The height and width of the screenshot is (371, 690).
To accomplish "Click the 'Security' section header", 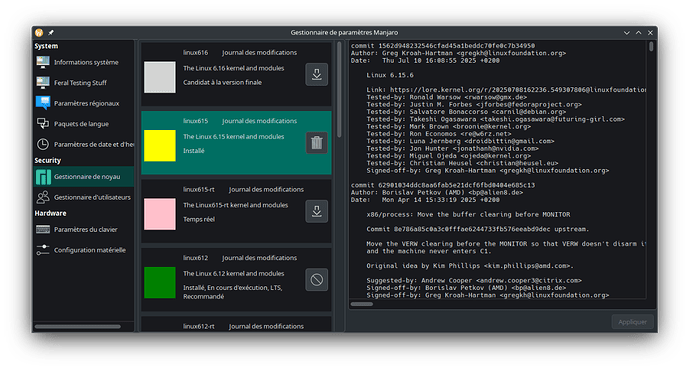I will [x=48, y=160].
